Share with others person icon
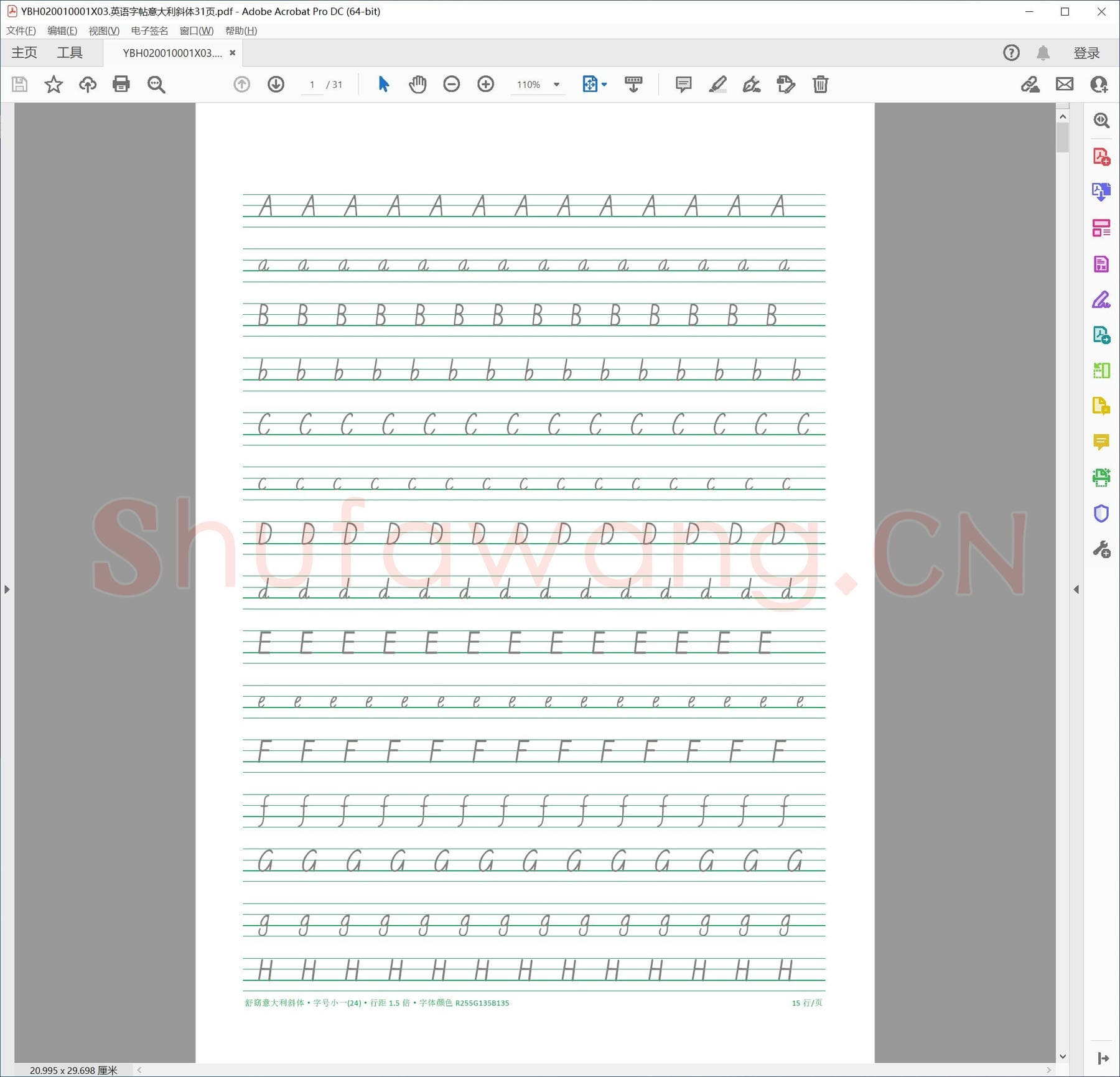This screenshot has width=1120, height=1077. (1099, 84)
